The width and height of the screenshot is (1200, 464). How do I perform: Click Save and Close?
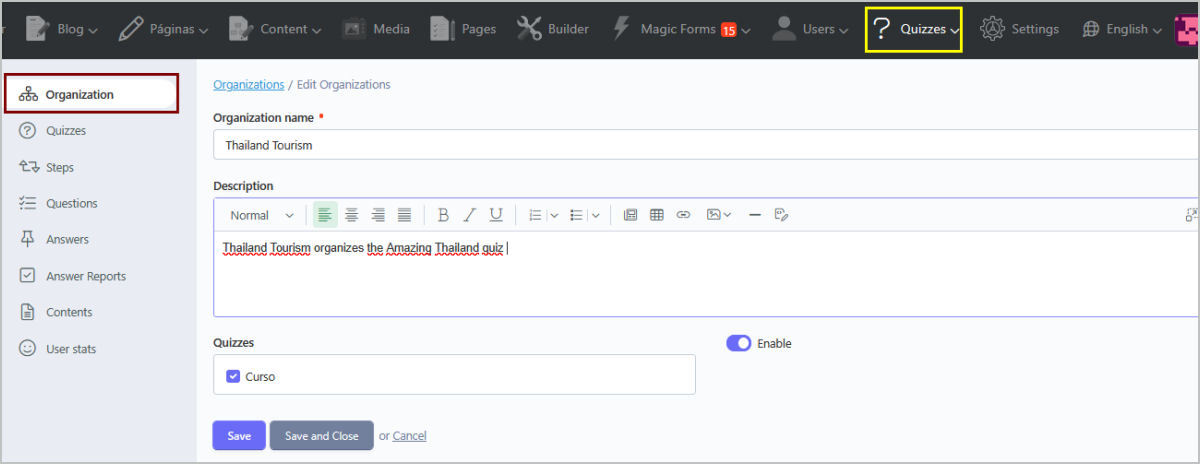(x=321, y=436)
